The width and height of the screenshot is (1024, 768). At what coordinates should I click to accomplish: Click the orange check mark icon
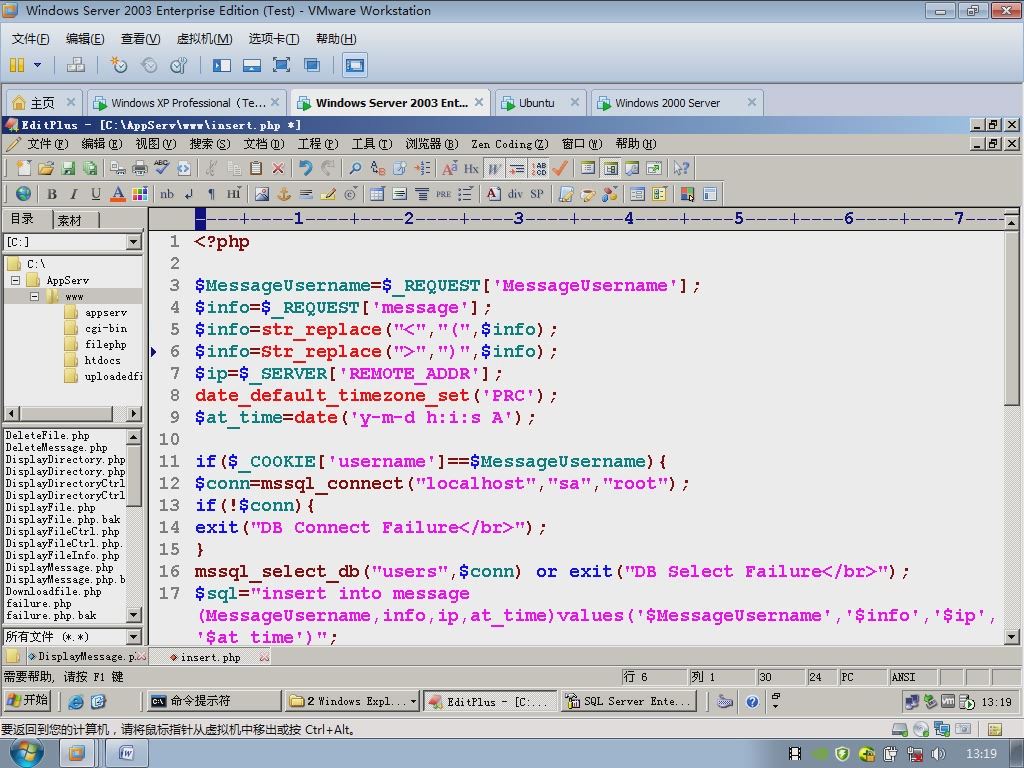point(560,168)
